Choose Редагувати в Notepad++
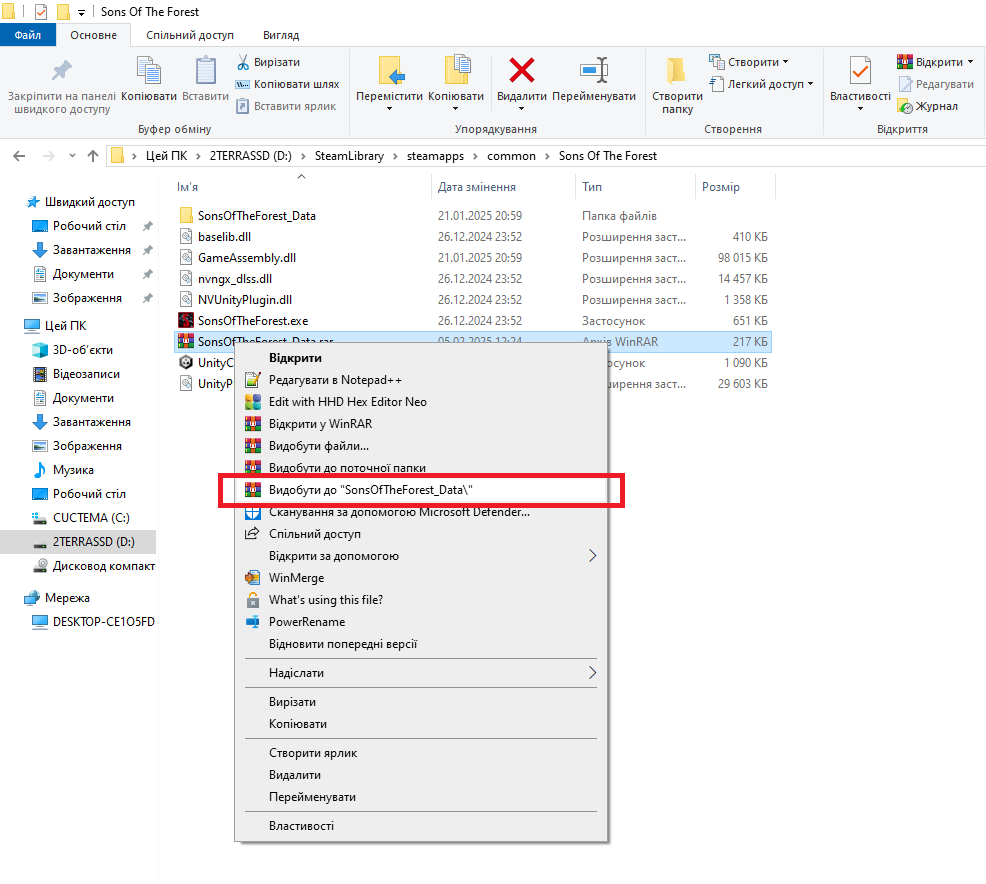This screenshot has width=986, height=884. pyautogui.click(x=421, y=380)
